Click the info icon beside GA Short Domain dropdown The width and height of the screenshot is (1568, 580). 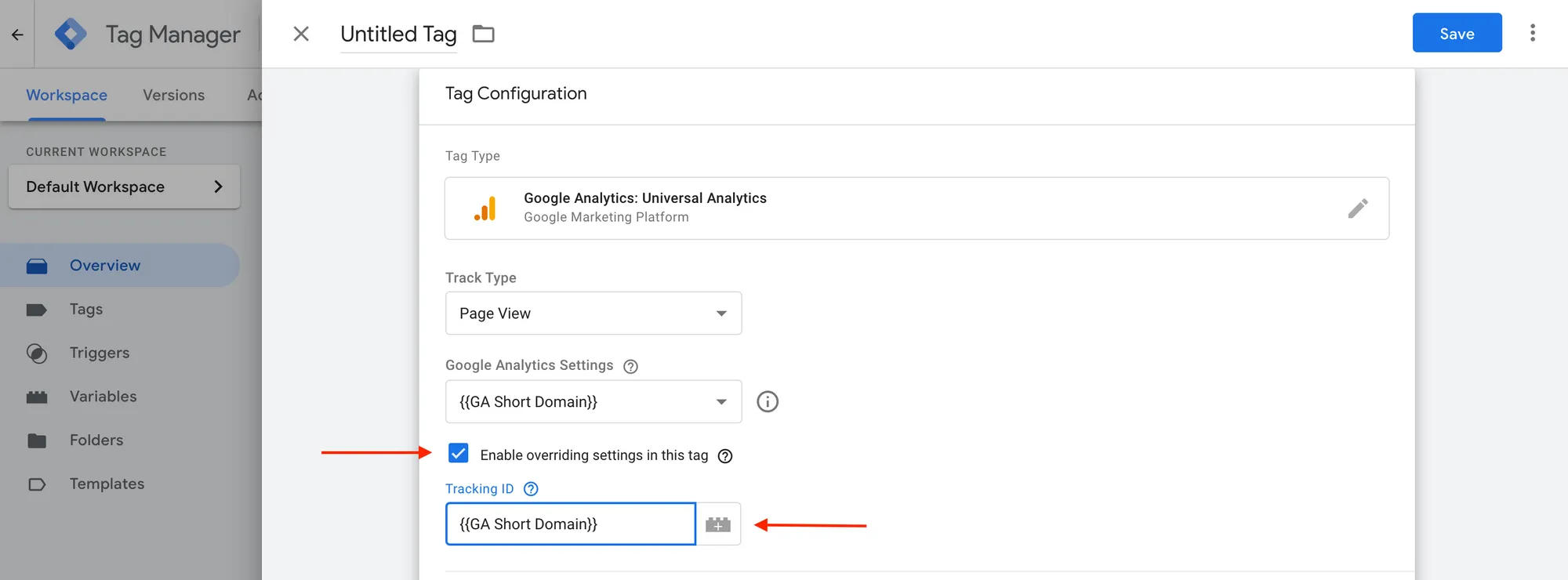(x=768, y=401)
